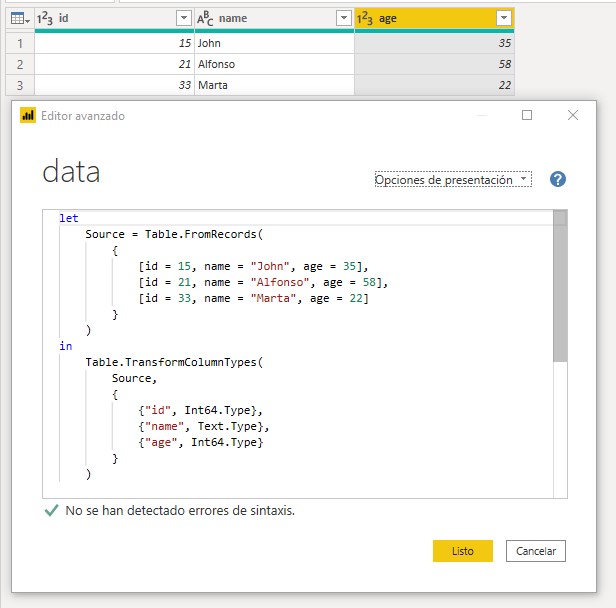Viewport: 616px width, 608px height.
Task: Open the table options menu icon
Action: pyautogui.click(x=20, y=18)
